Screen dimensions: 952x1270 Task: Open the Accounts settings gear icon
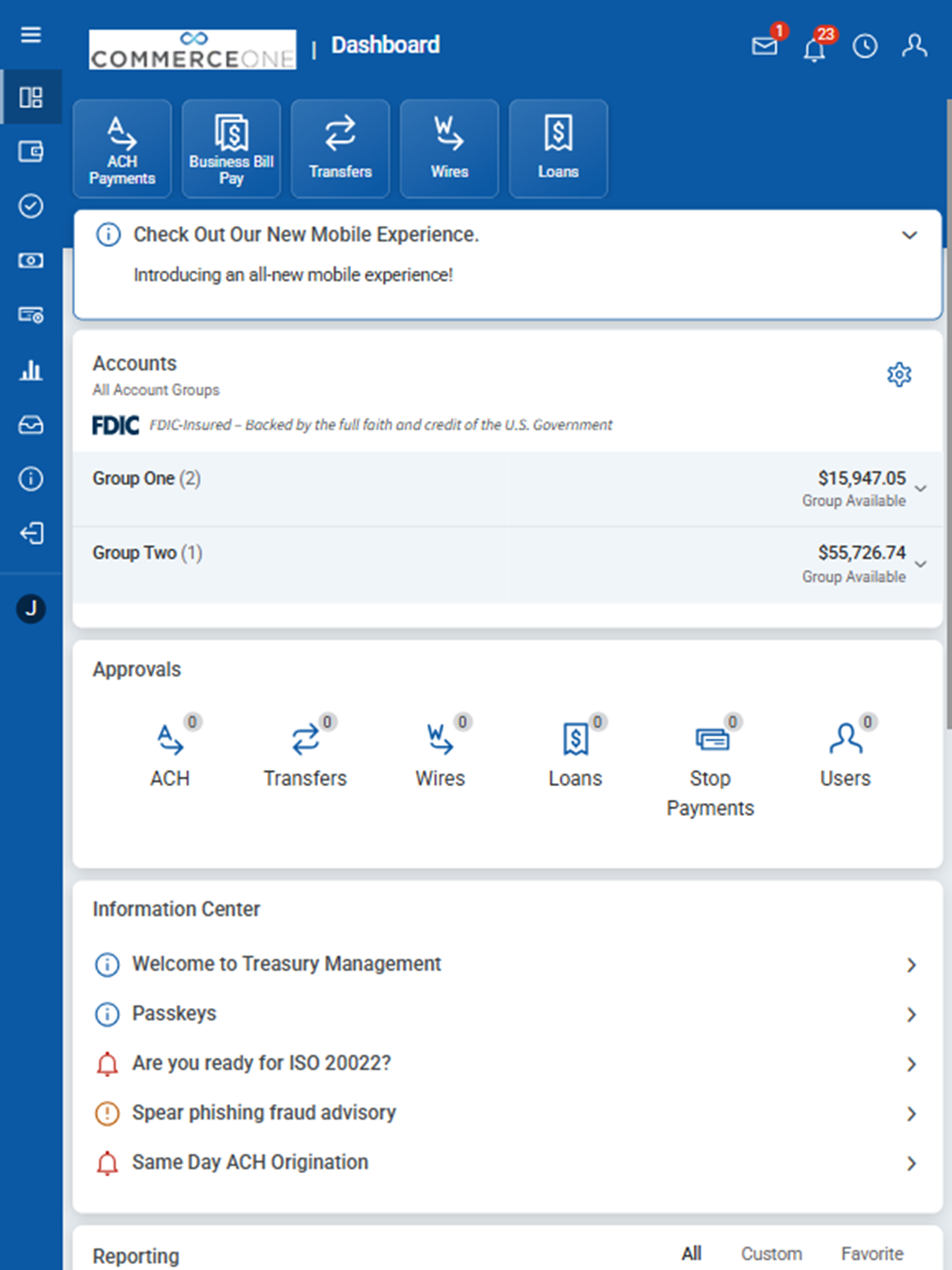tap(899, 374)
